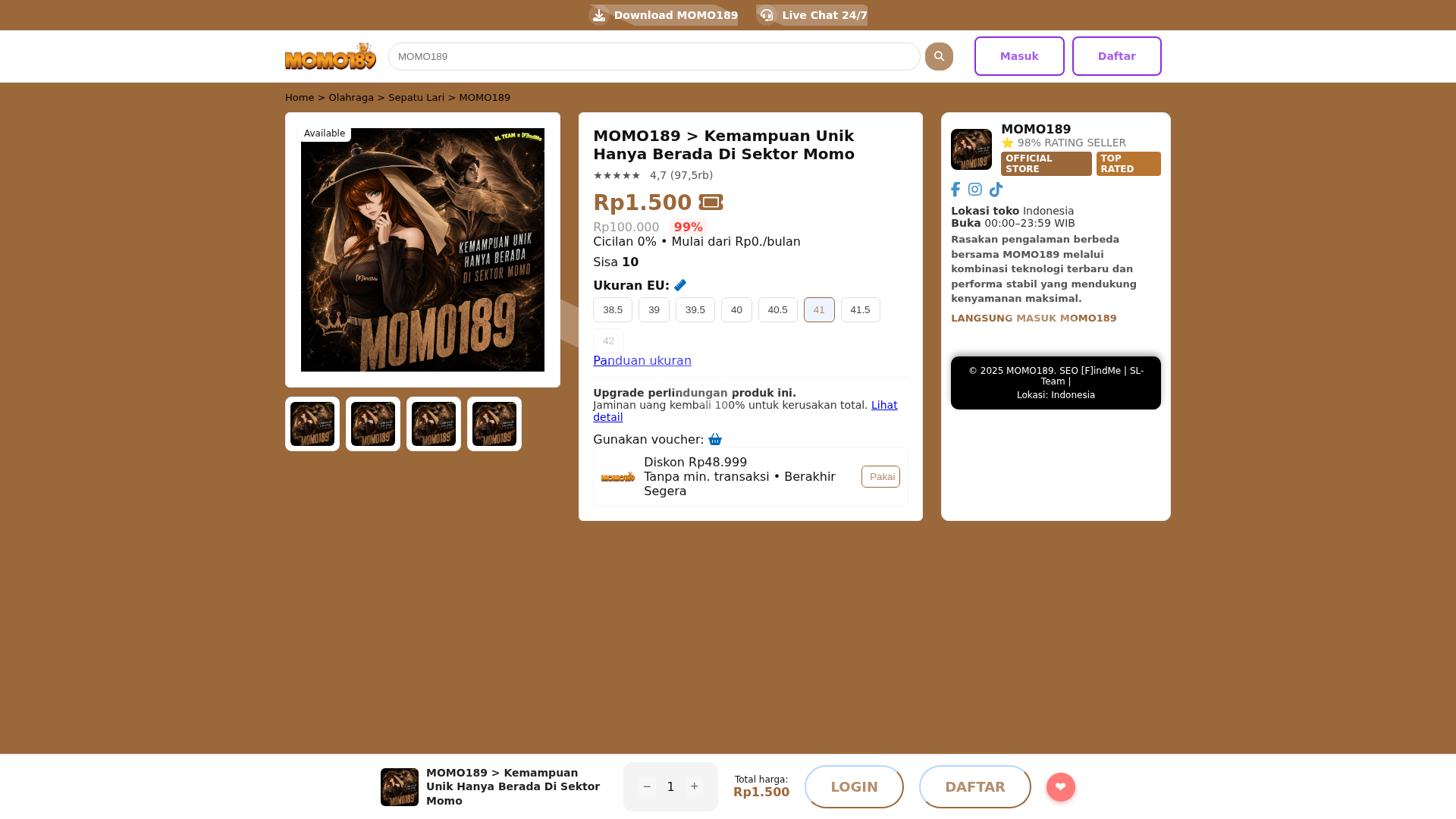Increase quantity with plus button
This screenshot has height=819, width=1456.
pyautogui.click(x=694, y=787)
